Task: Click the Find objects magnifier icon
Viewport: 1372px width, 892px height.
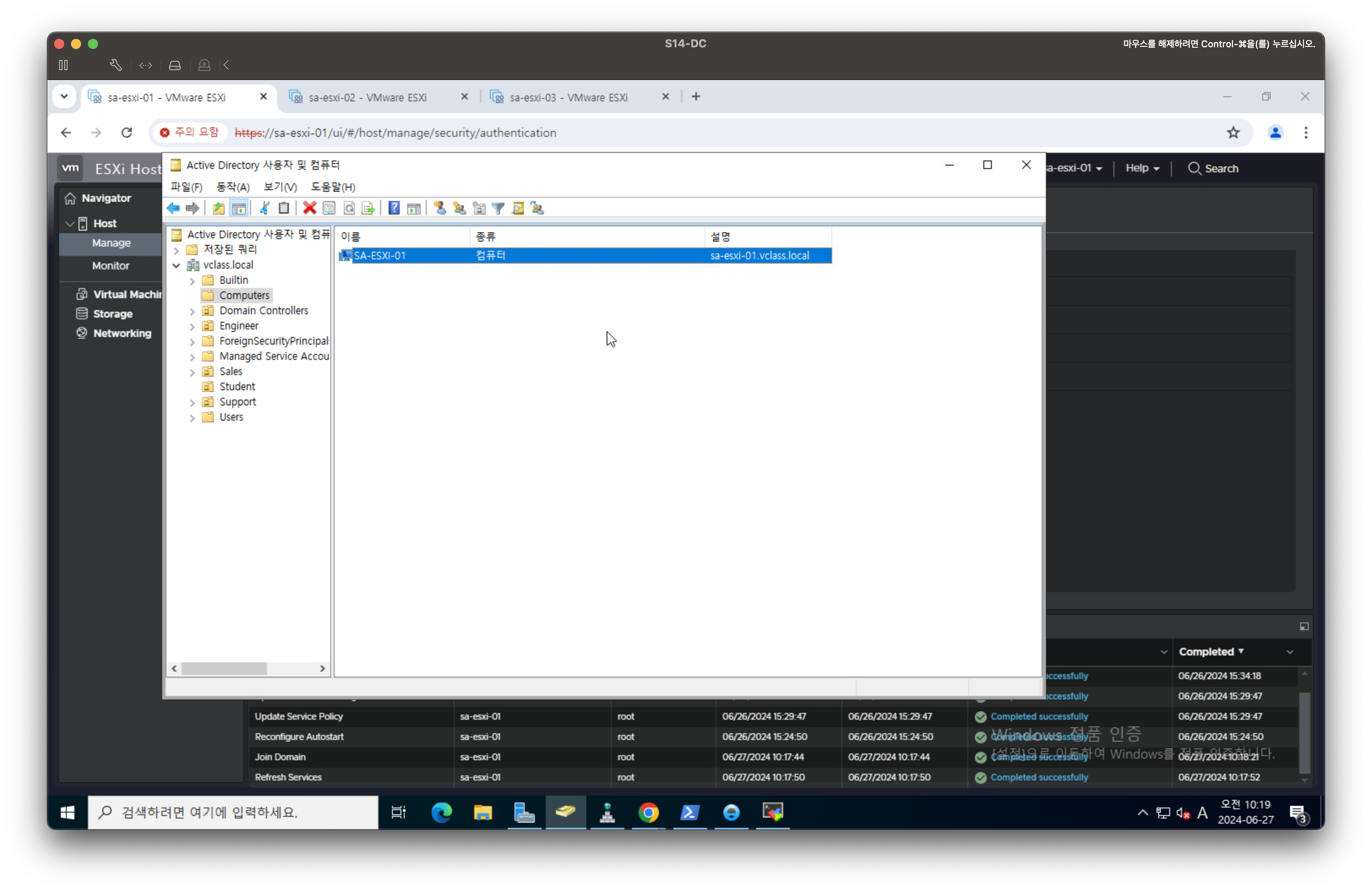Action: tap(518, 208)
